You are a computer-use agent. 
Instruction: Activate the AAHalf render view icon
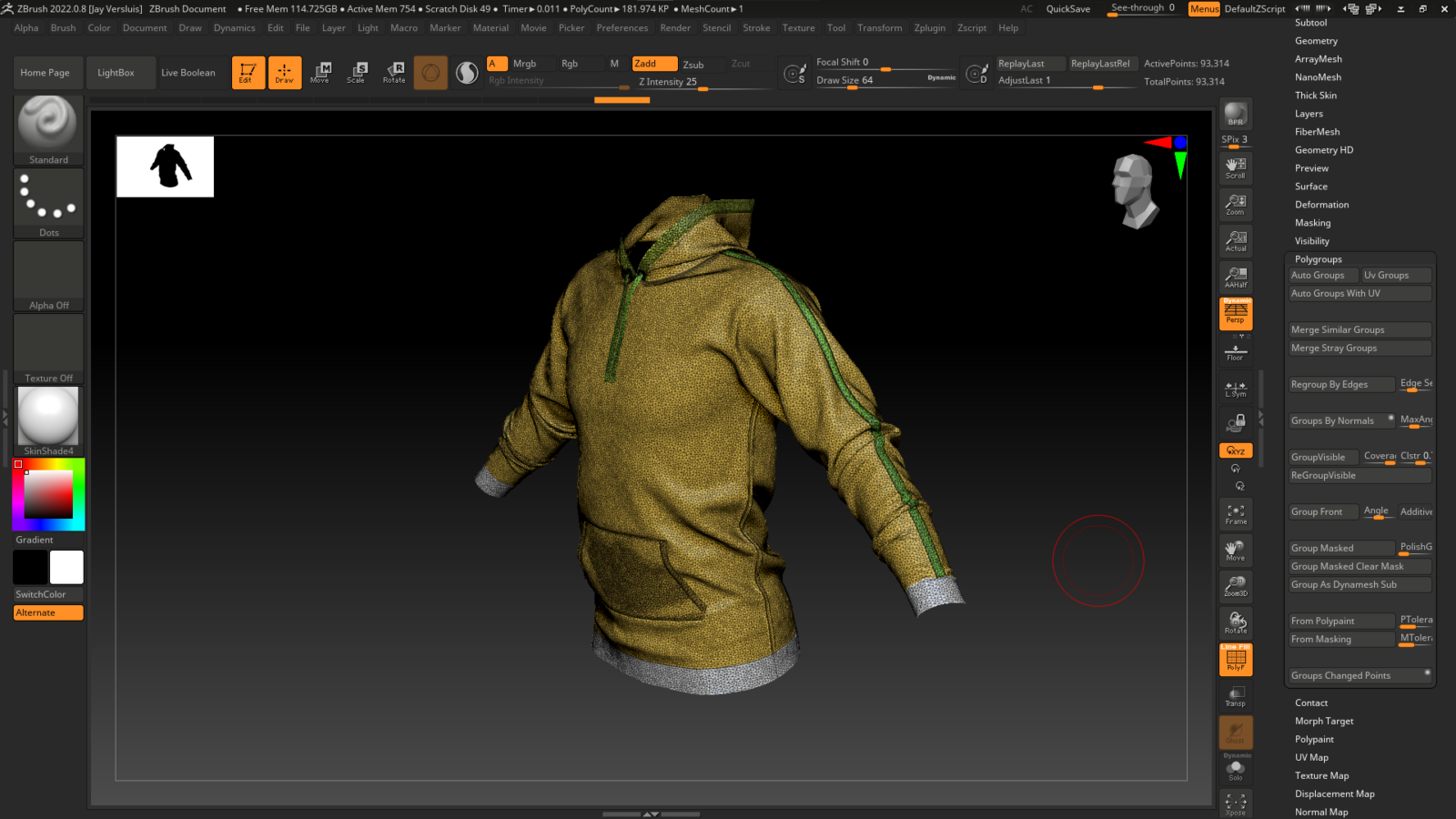(1235, 278)
